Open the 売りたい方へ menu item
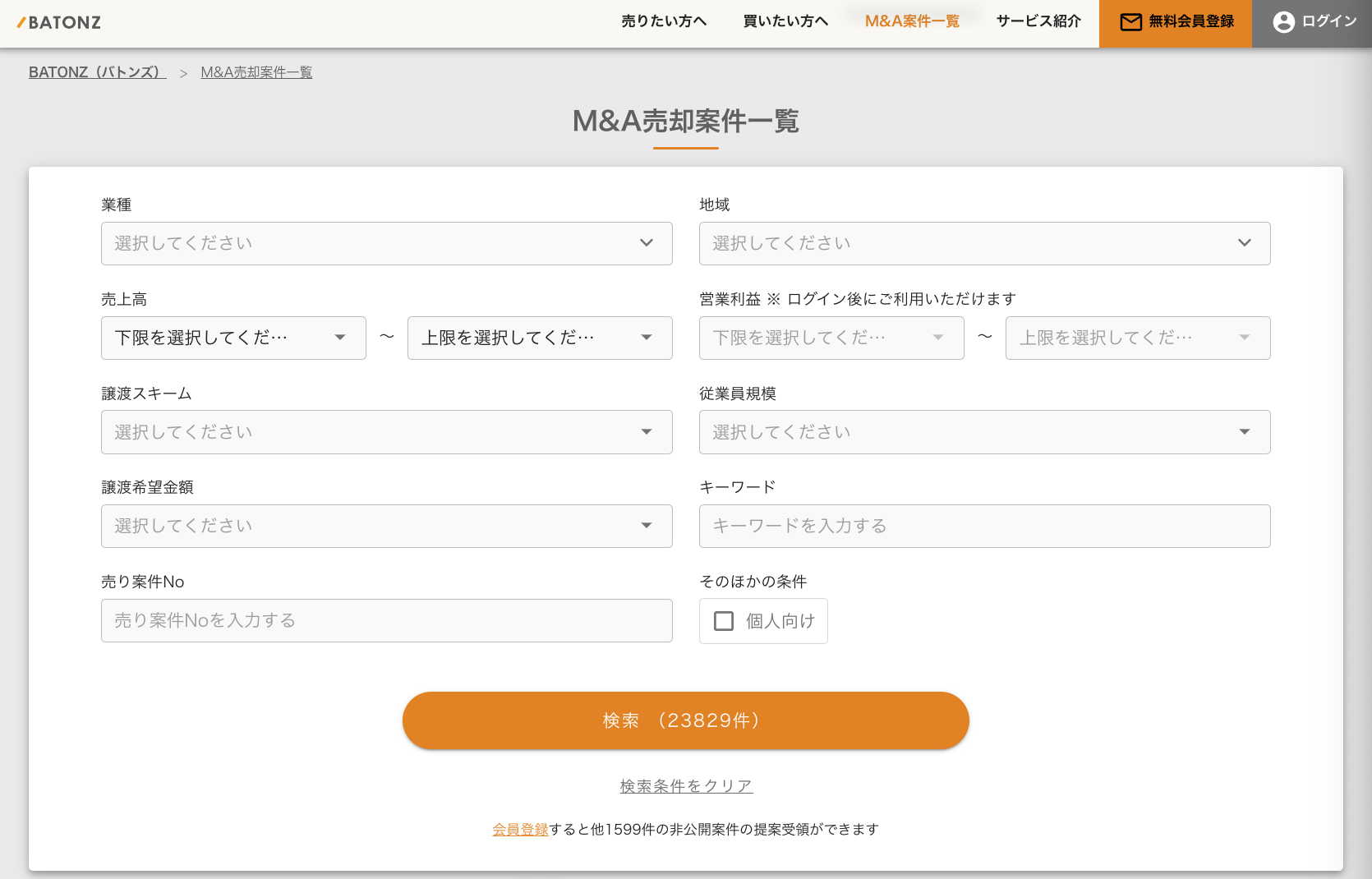1372x879 pixels. [x=664, y=21]
